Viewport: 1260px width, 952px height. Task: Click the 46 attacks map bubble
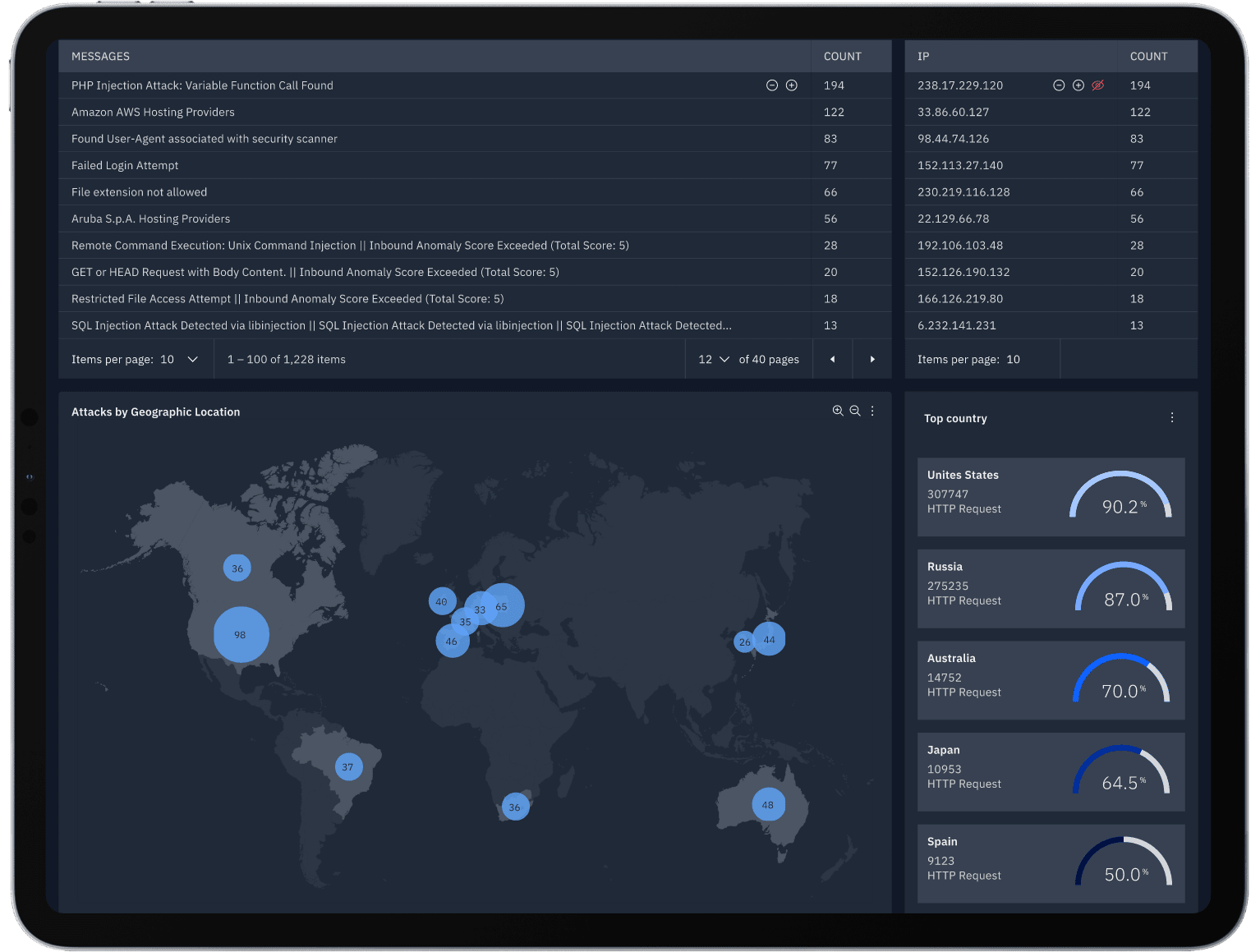[452, 641]
